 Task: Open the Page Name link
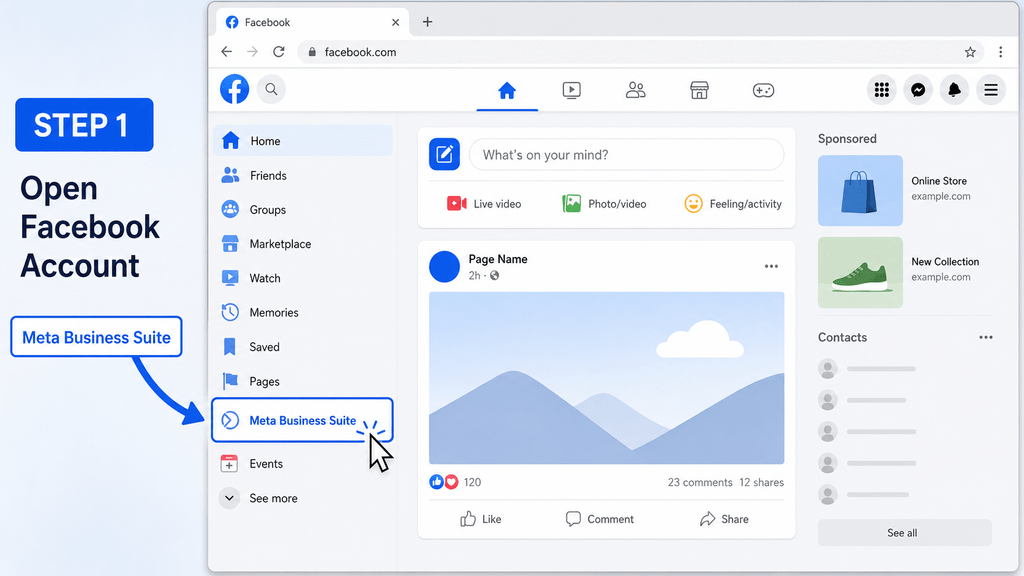tap(498, 259)
